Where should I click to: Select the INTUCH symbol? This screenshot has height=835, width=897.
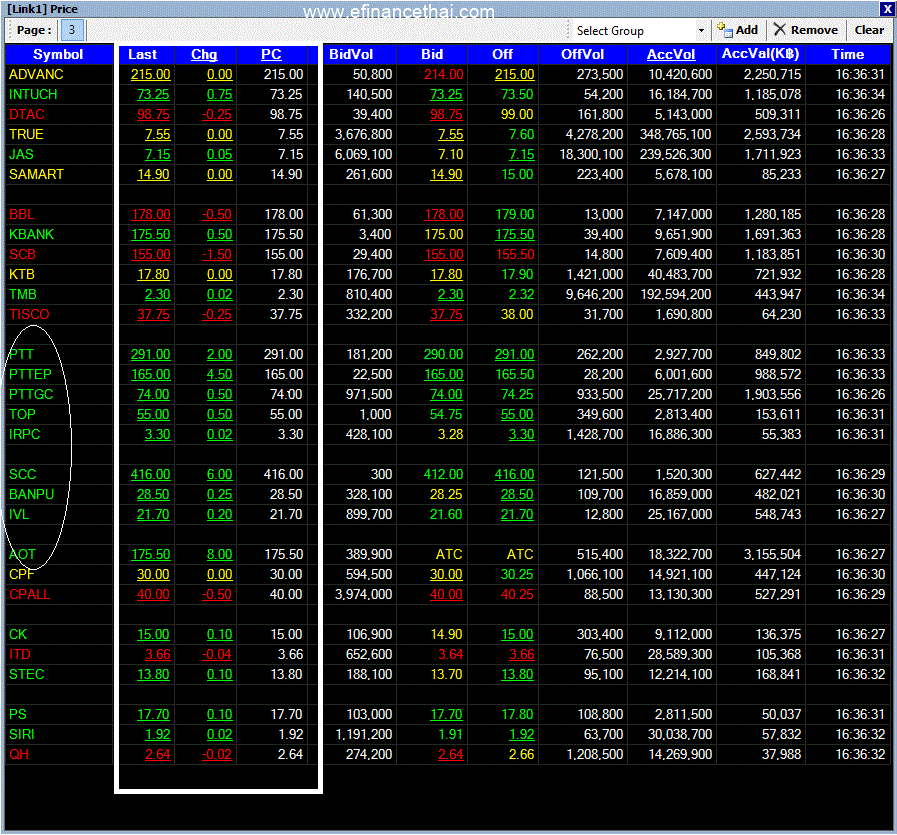(33, 94)
